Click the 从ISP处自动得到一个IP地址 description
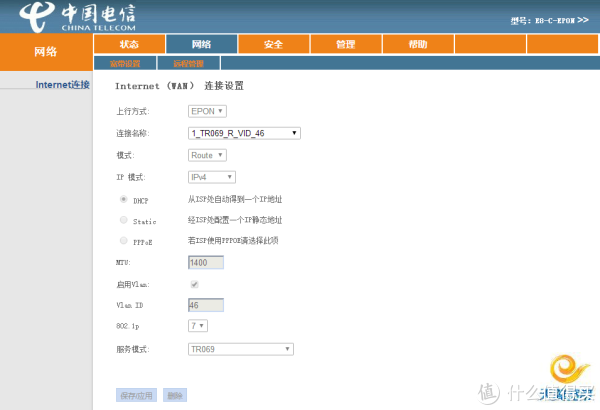This screenshot has width=600, height=410. point(235,199)
